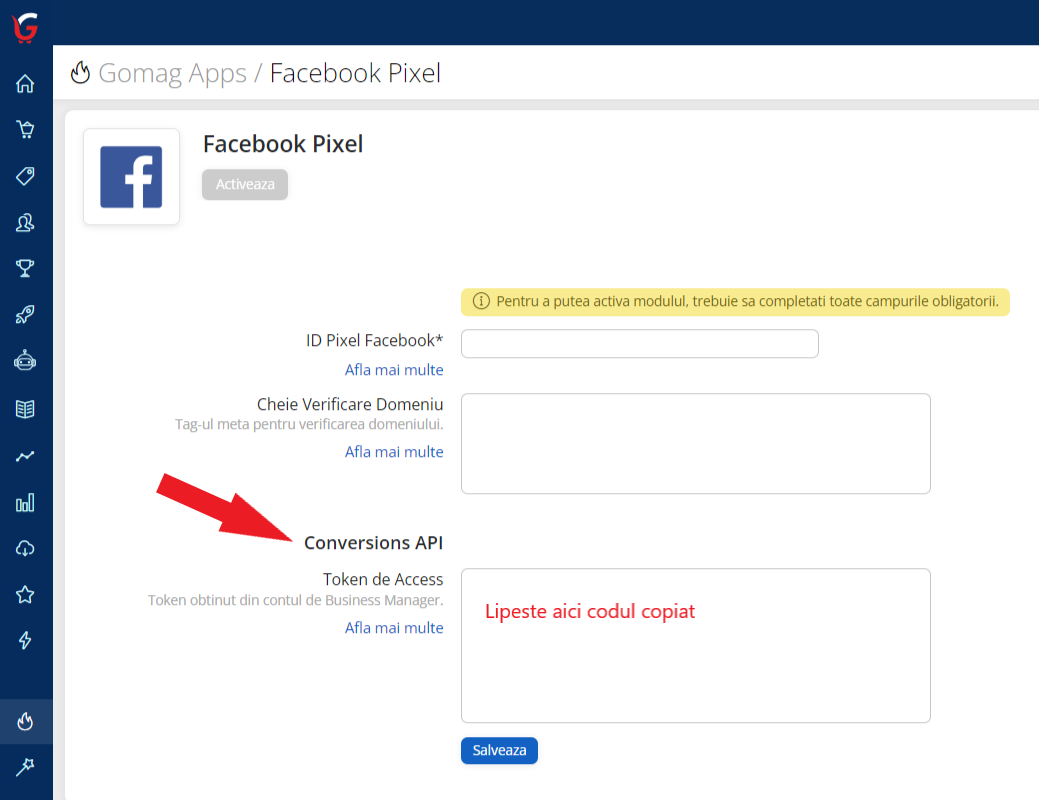
Task: Select the star favorites icon
Action: pyautogui.click(x=25, y=593)
